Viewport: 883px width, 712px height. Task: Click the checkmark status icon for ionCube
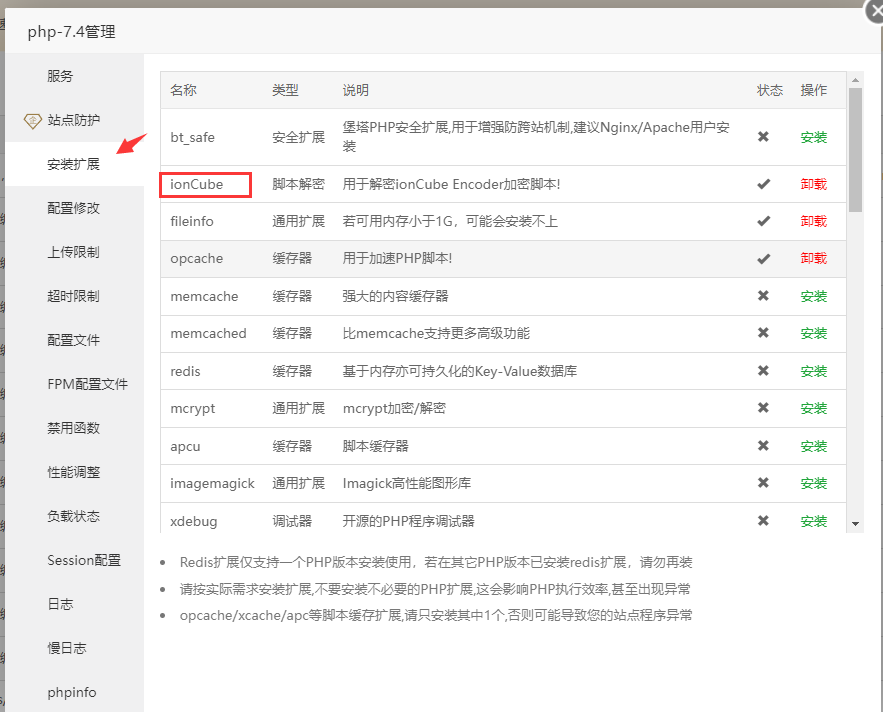[x=763, y=184]
